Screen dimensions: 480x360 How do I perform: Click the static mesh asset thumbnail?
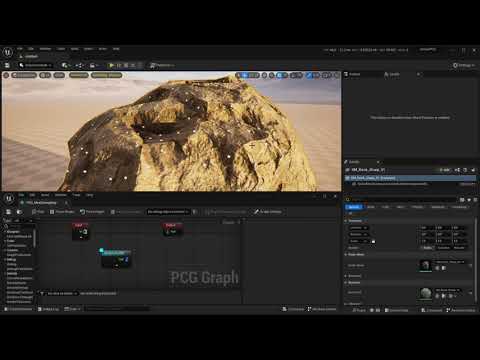coord(425,266)
